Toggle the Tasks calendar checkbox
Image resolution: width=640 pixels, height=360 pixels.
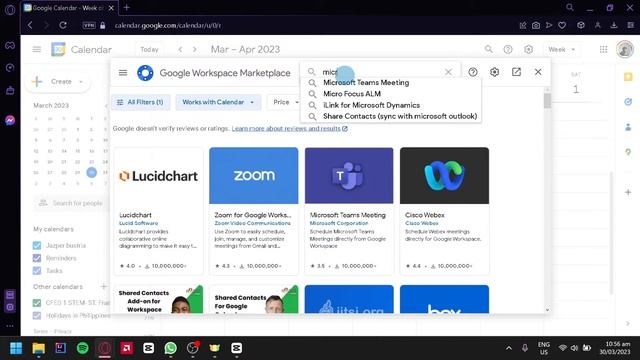point(37,271)
